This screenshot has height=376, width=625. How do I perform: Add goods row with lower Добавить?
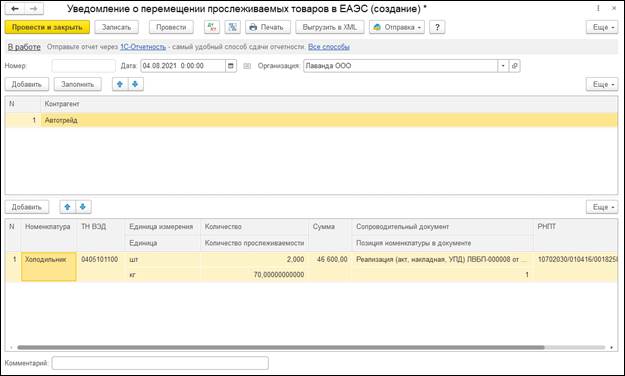pyautogui.click(x=27, y=207)
